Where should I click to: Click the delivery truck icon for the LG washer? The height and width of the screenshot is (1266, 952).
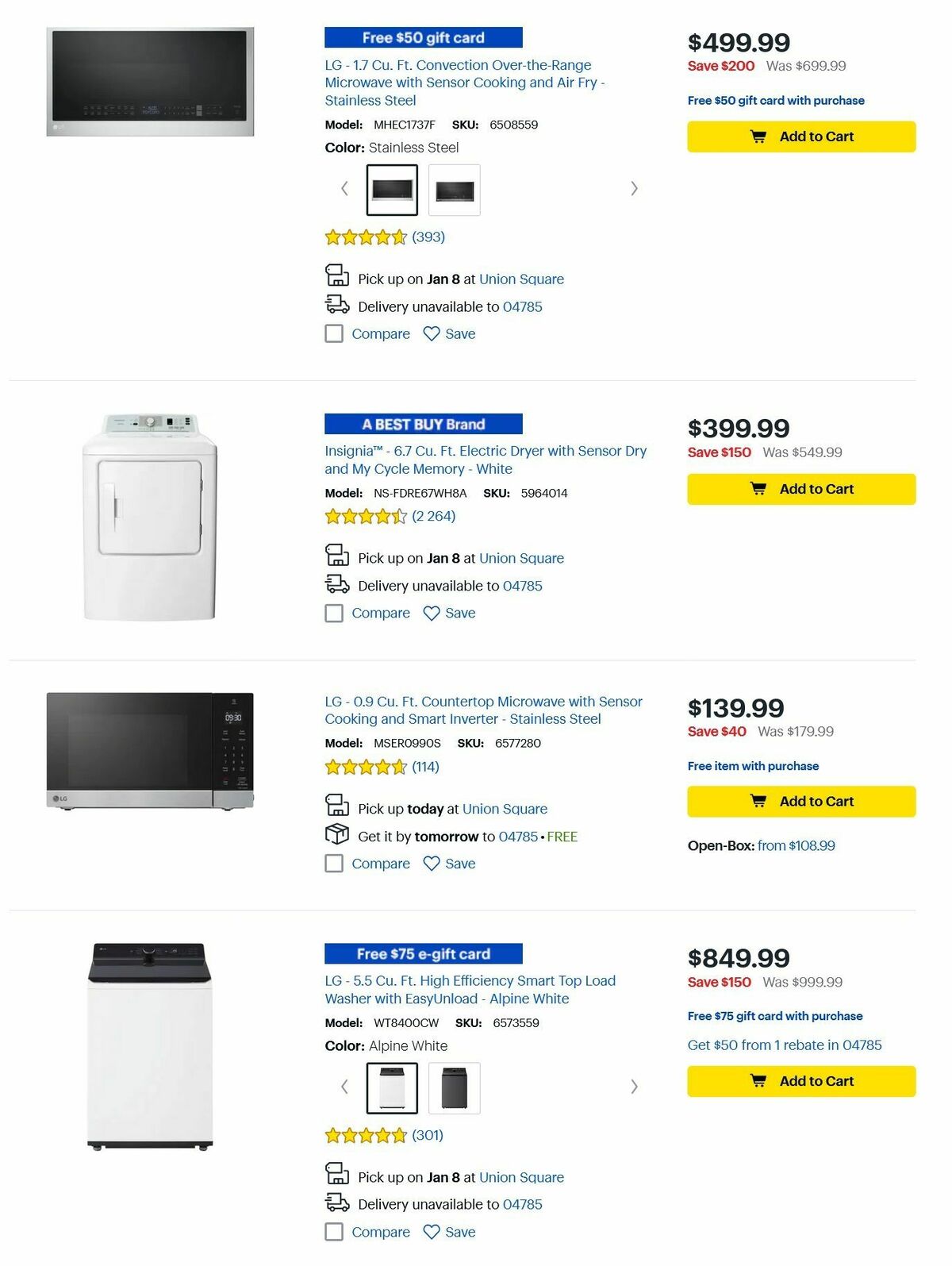[x=336, y=1203]
